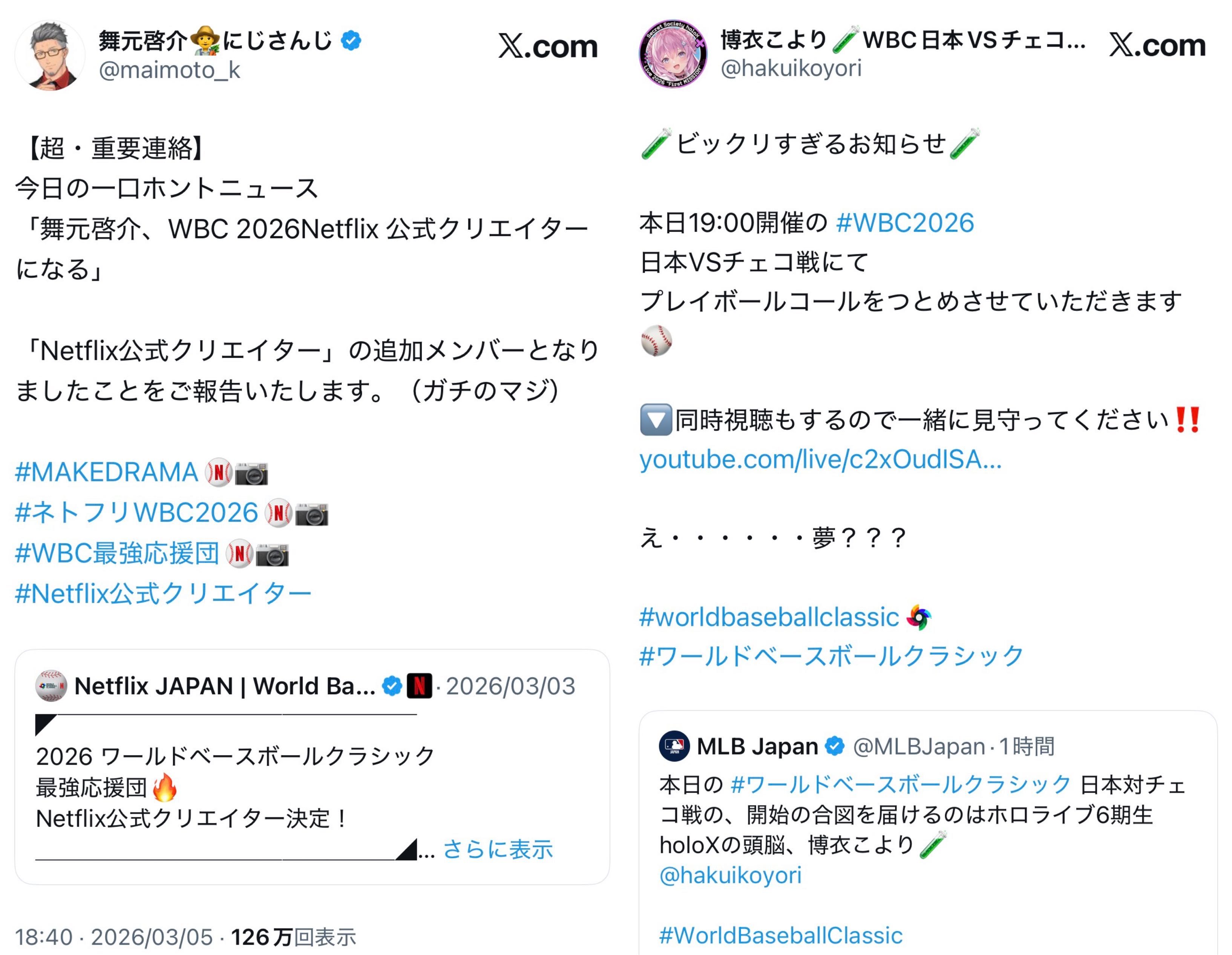Click the blue verified badge beside にじさんじ

point(351,41)
